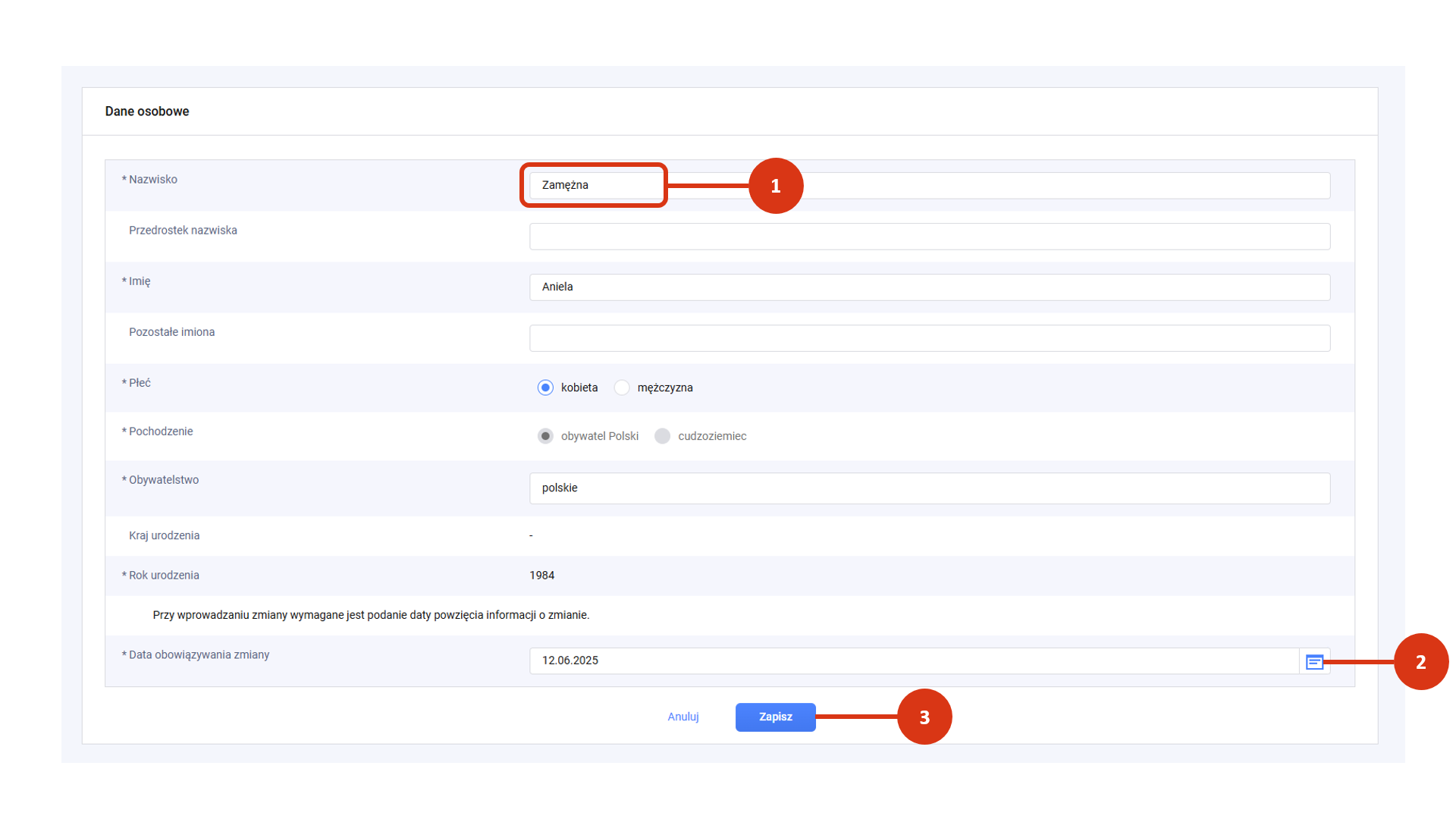
Task: Click the Rok urodzenia value 1984
Action: [x=541, y=576]
